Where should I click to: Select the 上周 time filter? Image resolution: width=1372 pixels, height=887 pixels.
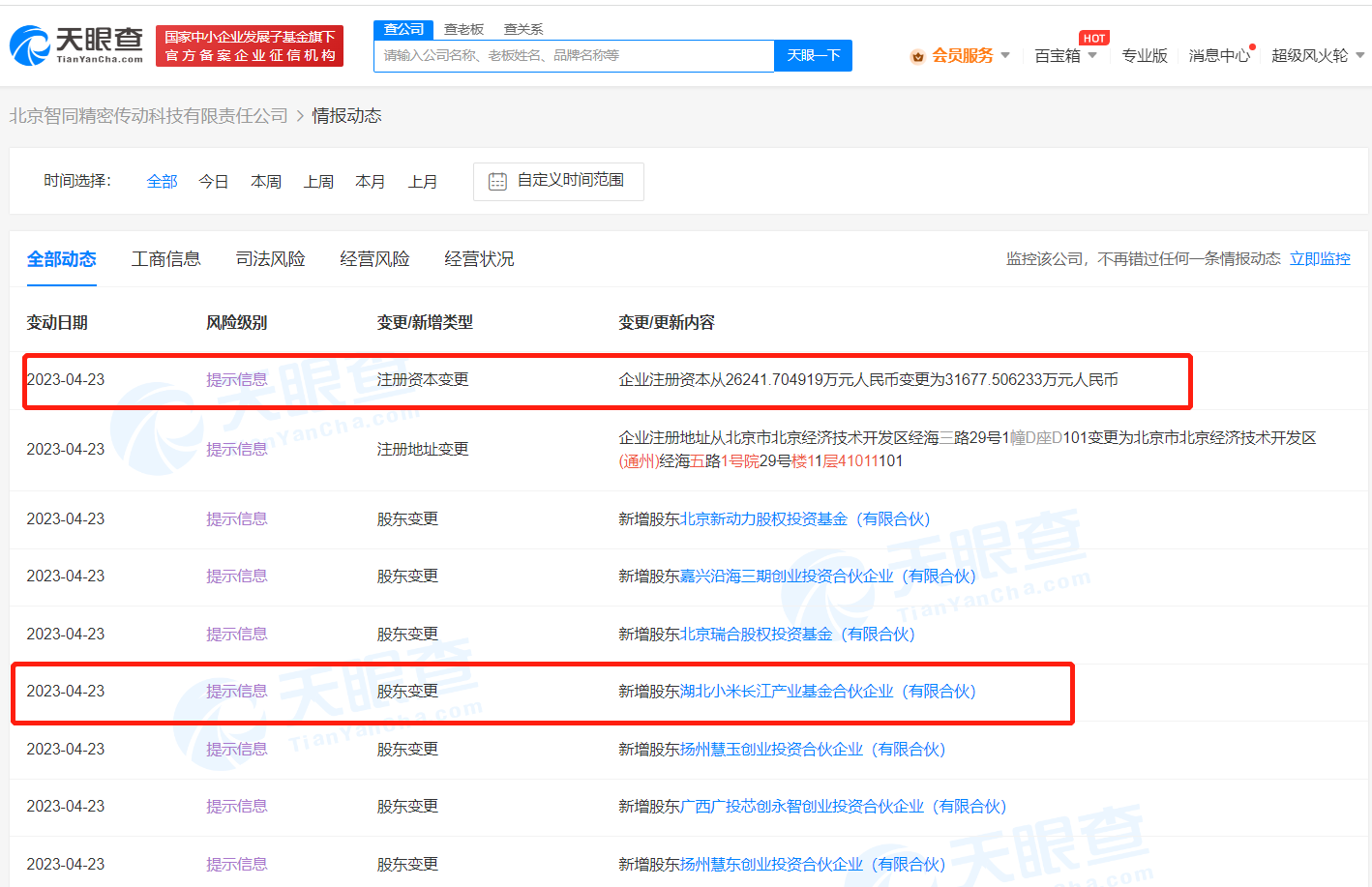pyautogui.click(x=318, y=181)
